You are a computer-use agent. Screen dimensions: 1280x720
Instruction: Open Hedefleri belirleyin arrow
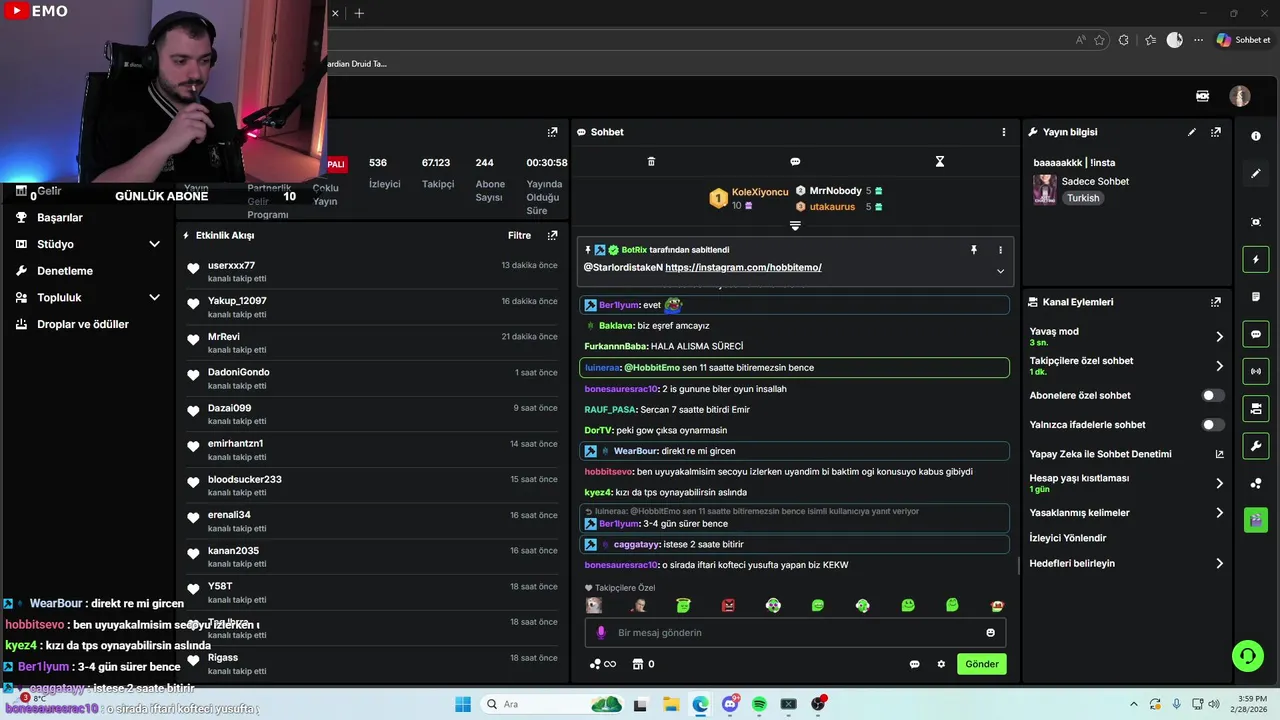(x=1219, y=564)
